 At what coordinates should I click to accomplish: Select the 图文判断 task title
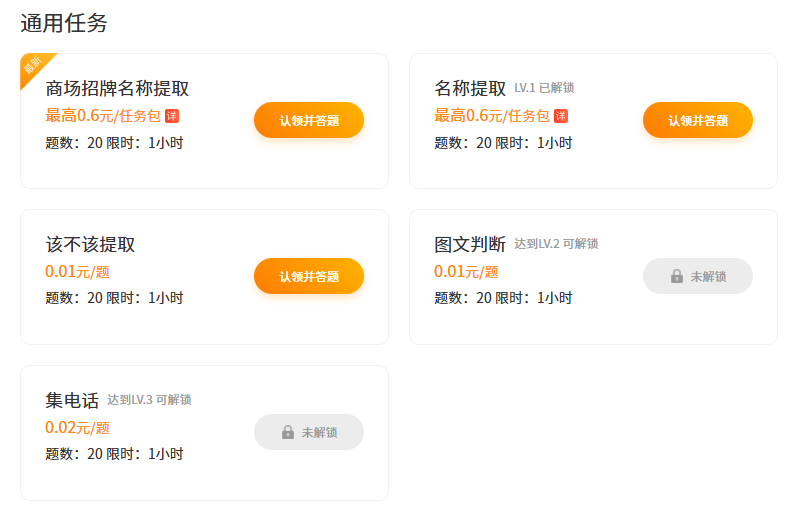pos(469,244)
